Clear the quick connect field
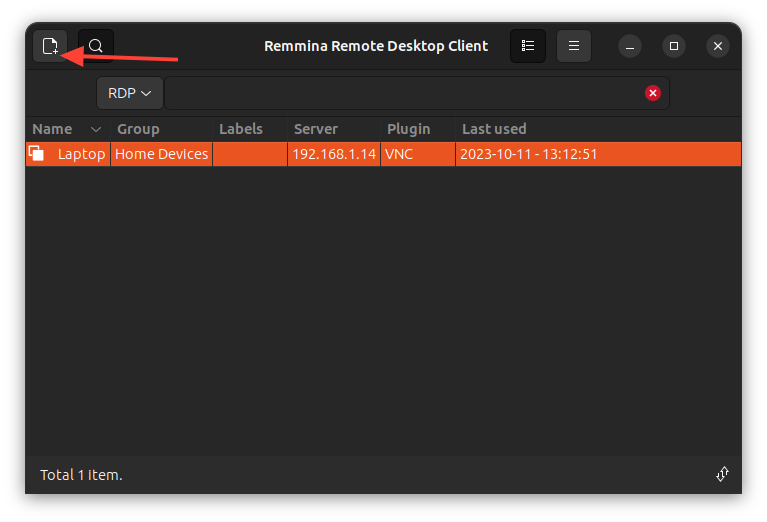Screen dimensions: 767x522 653,93
